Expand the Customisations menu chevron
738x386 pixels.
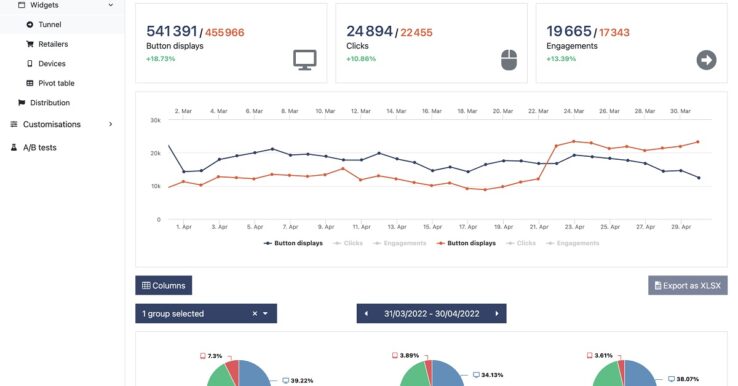point(111,124)
